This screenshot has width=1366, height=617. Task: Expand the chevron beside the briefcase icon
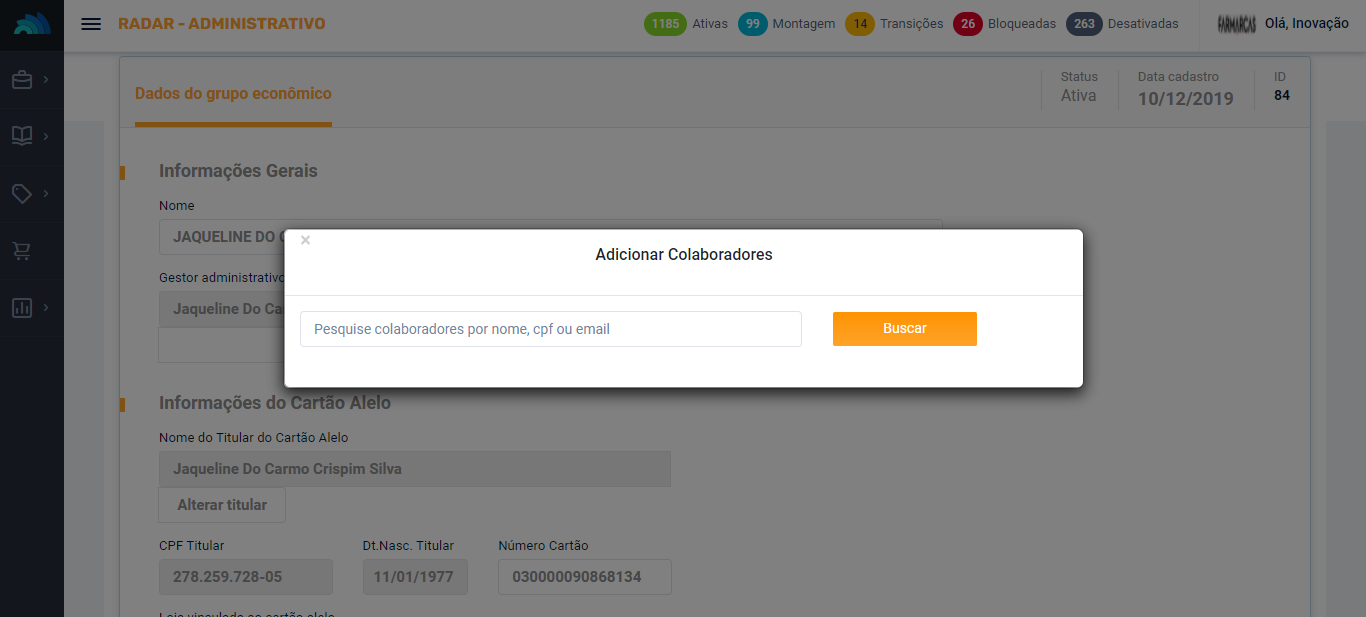click(46, 80)
